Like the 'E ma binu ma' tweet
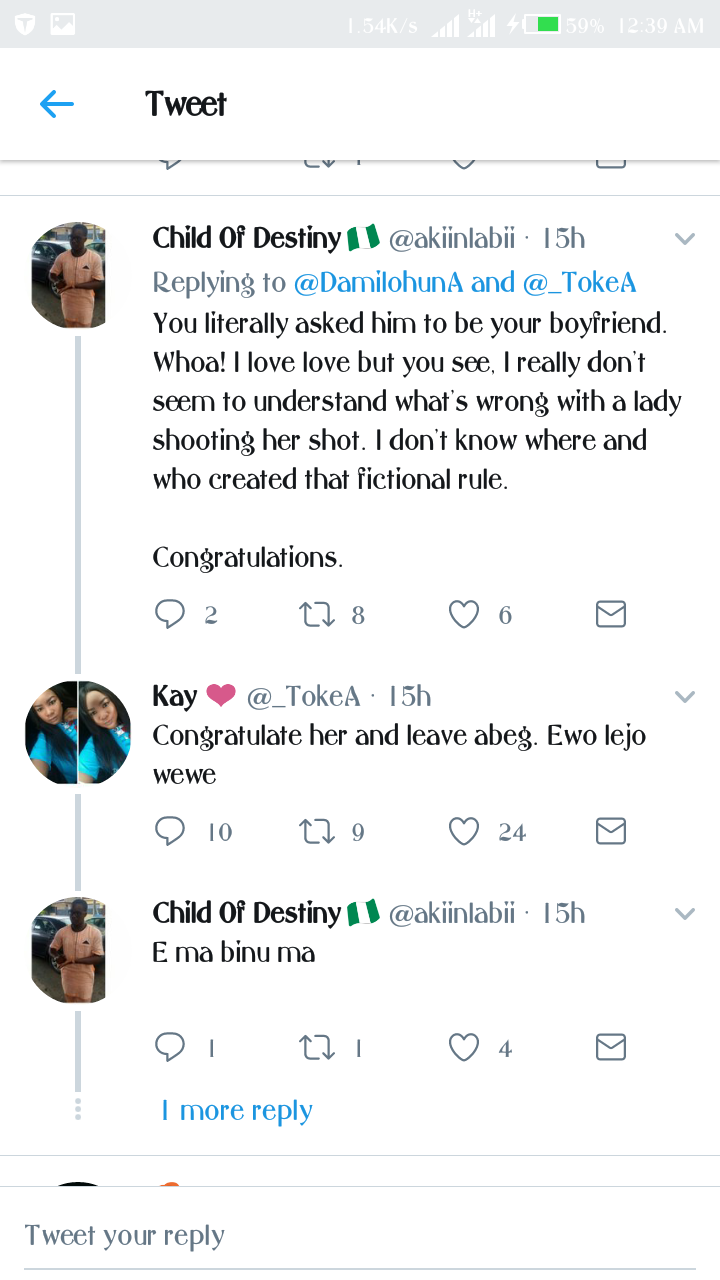Image resolution: width=720 pixels, height=1280 pixels. 464,1047
